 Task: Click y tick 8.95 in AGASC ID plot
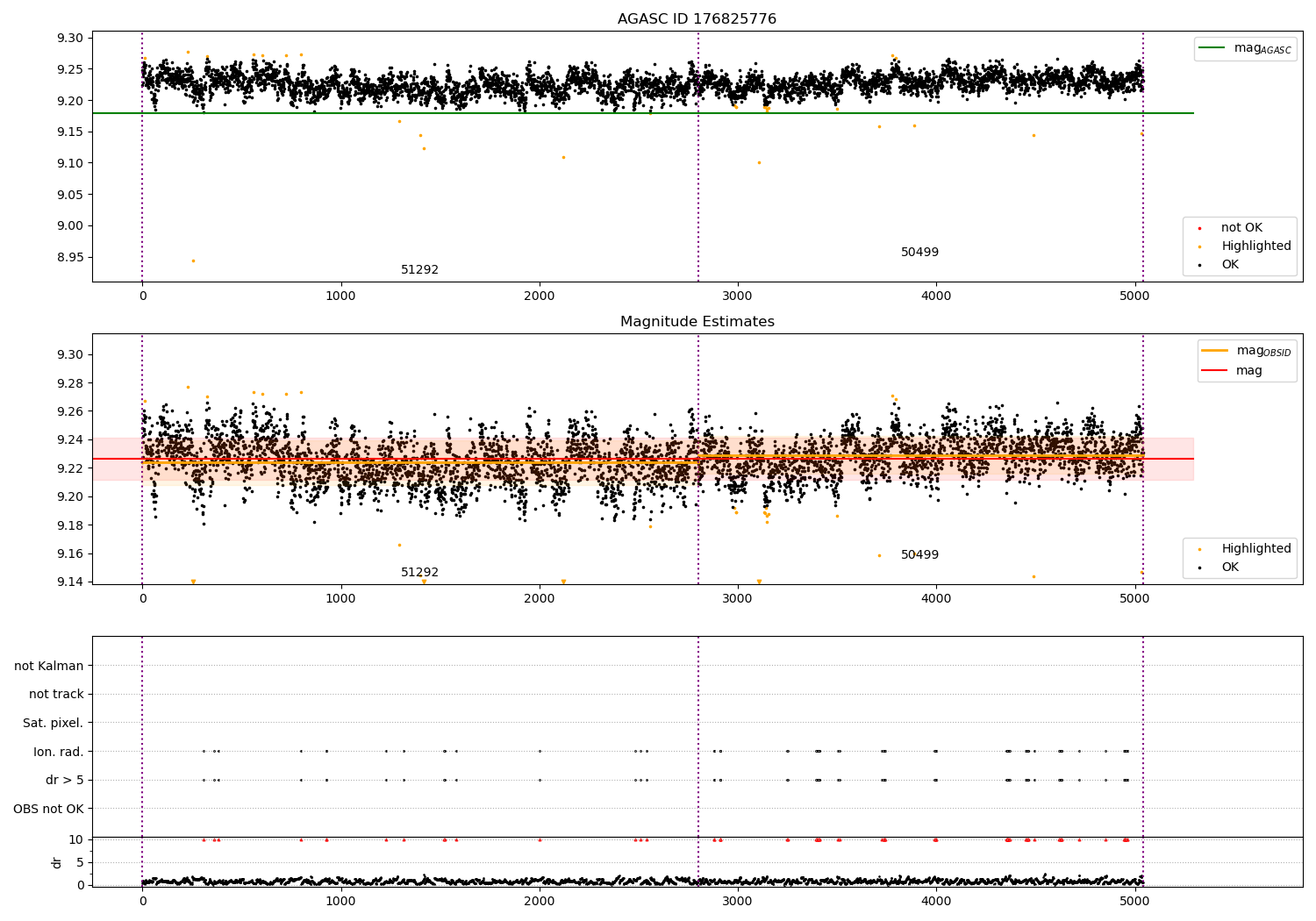(69, 257)
